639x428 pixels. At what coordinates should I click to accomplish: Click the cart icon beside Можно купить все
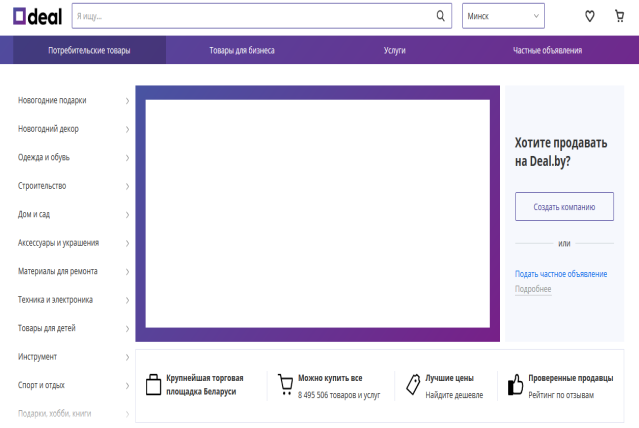(285, 384)
